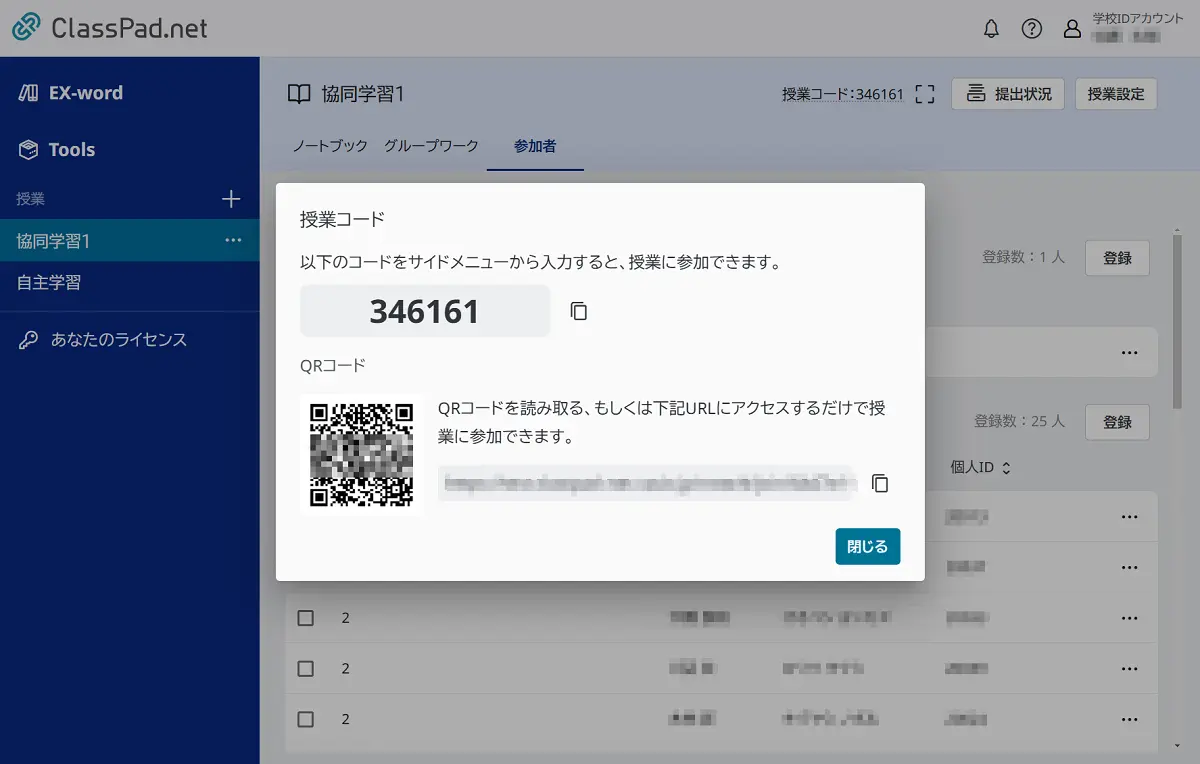Expand the class code using the fullscreen icon
This screenshot has width=1200, height=764.
(925, 93)
